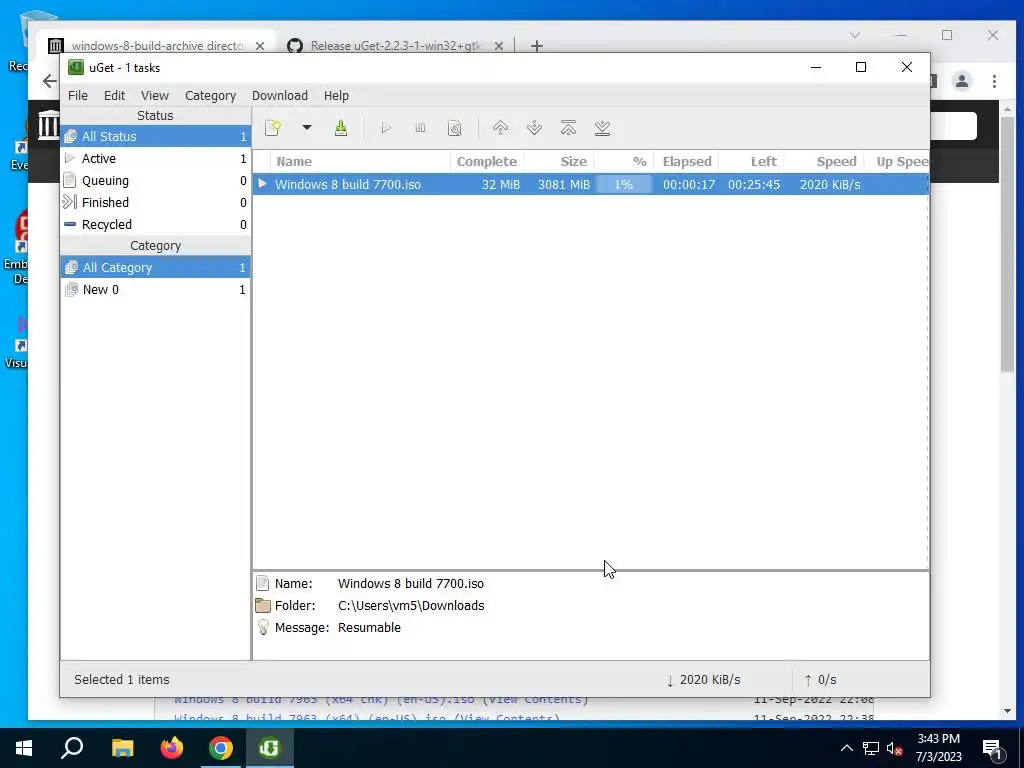The width and height of the screenshot is (1024, 768).
Task: Open the View menu in uGet
Action: [x=155, y=95]
